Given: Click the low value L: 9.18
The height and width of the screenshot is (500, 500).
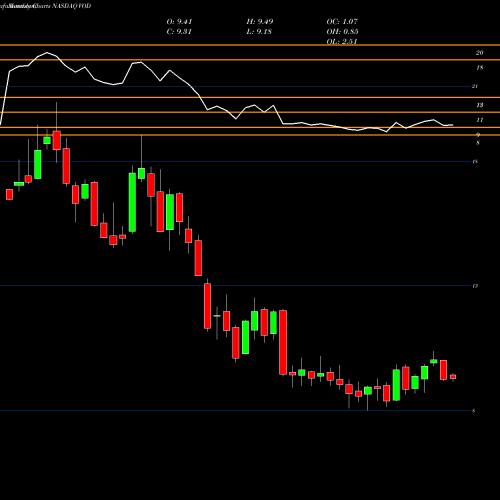Looking at the screenshot, I should (259, 32).
